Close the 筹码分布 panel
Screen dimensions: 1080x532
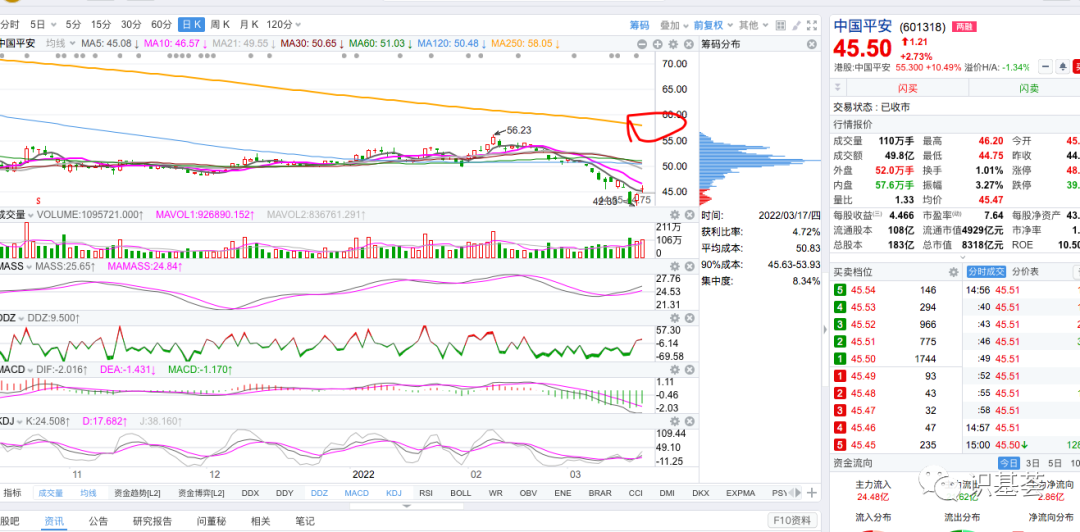[x=811, y=44]
